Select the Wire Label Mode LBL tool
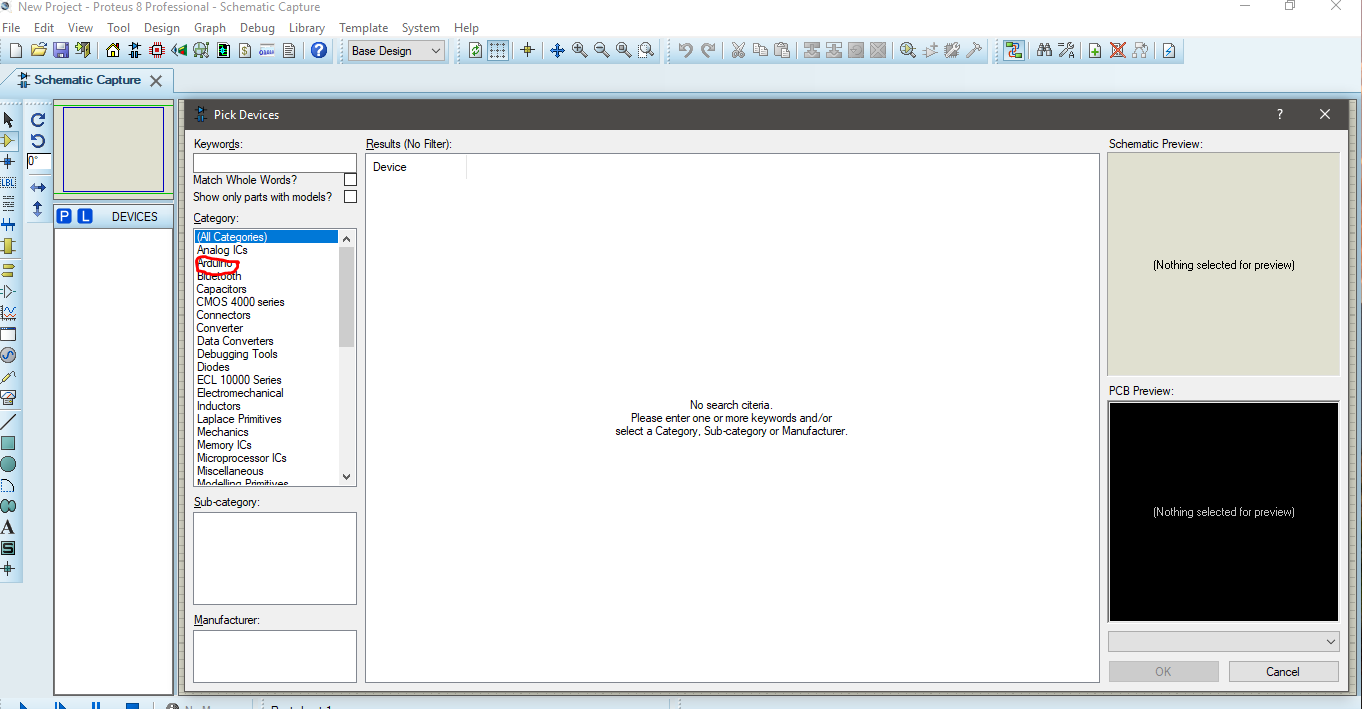 (x=9, y=182)
